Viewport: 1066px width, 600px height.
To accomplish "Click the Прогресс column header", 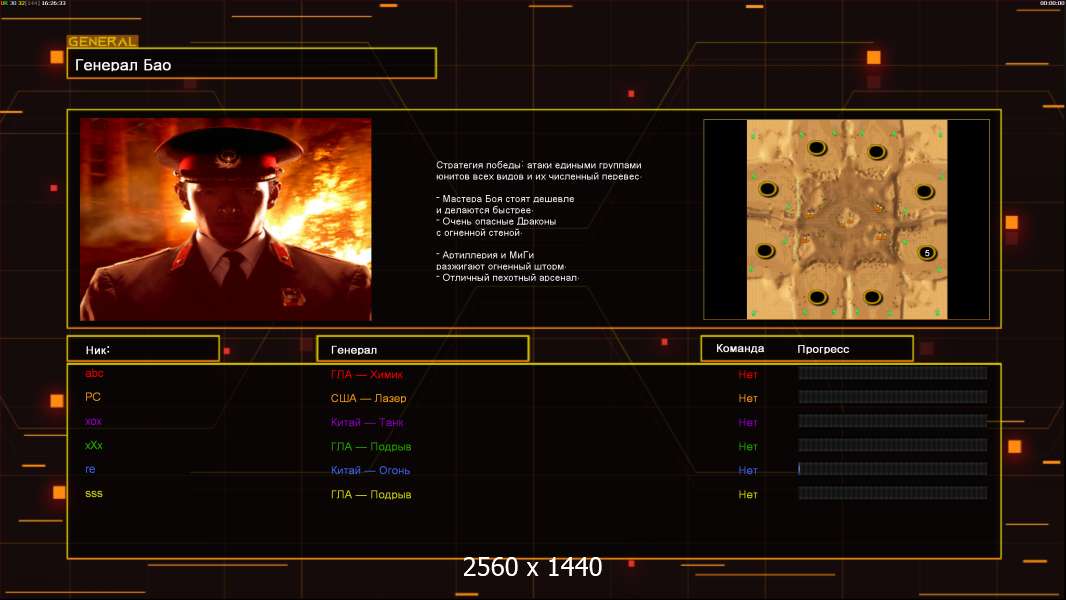I will (823, 349).
